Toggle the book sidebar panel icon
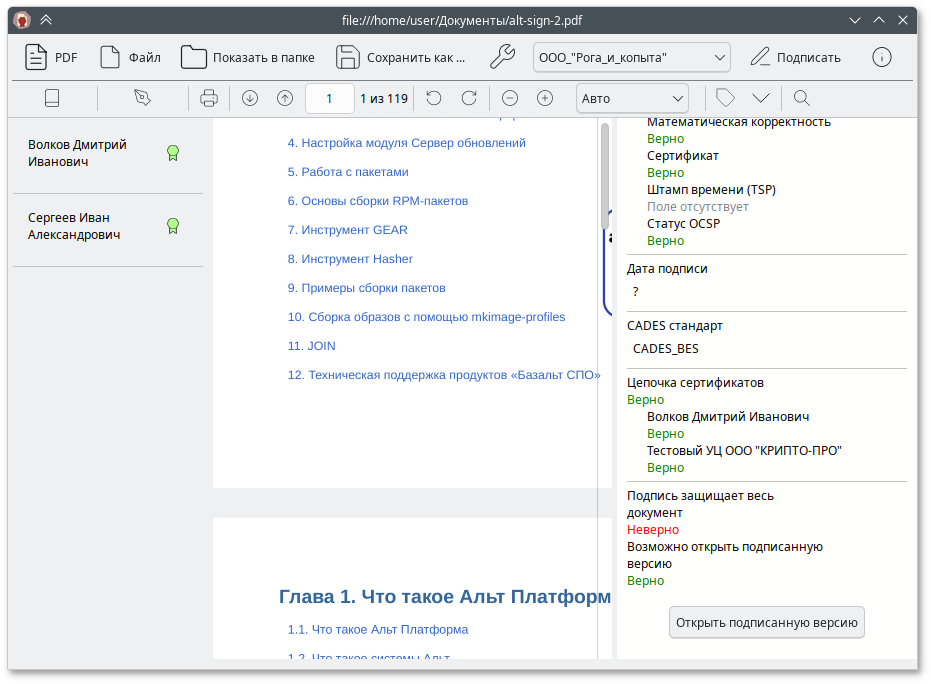 click(53, 98)
